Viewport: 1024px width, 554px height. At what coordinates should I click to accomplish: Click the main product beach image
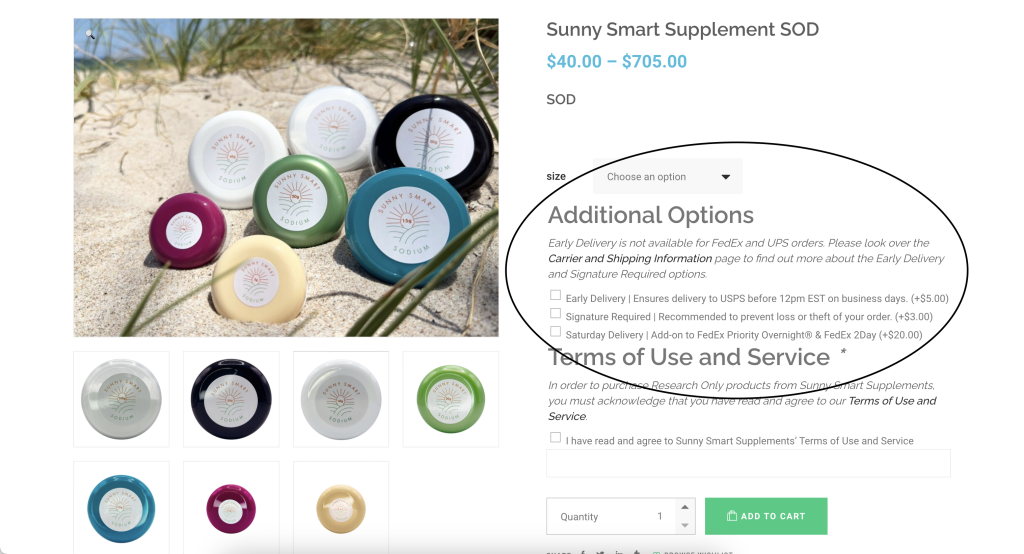pos(286,178)
